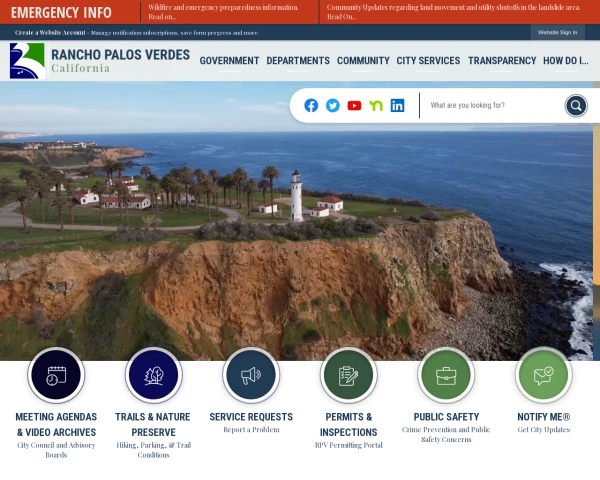The height and width of the screenshot is (480, 600).
Task: Expand the City Services menu
Action: click(428, 61)
